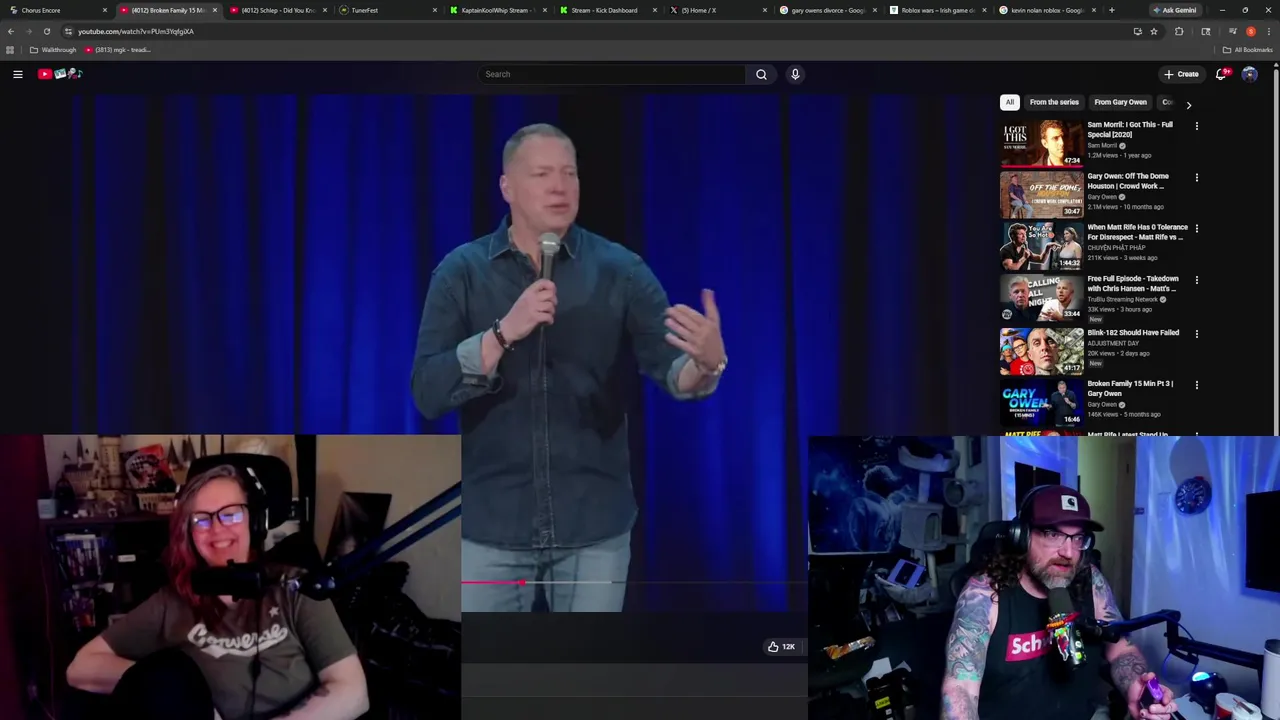This screenshot has height=720, width=1280.
Task: Open options for Takedown with Chris Hansen video
Action: [x=1196, y=281]
